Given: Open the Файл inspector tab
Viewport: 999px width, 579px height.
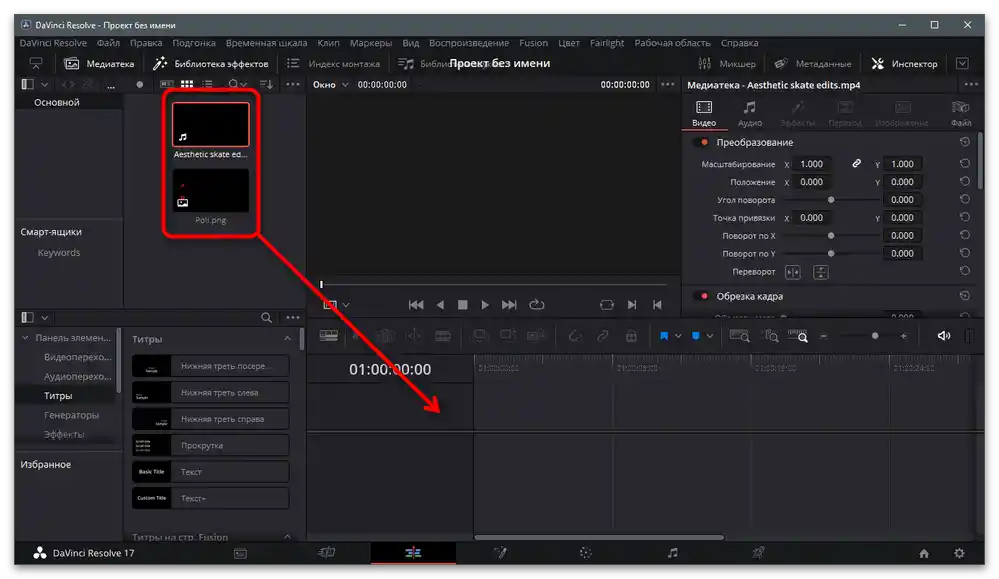Looking at the screenshot, I should coord(960,113).
